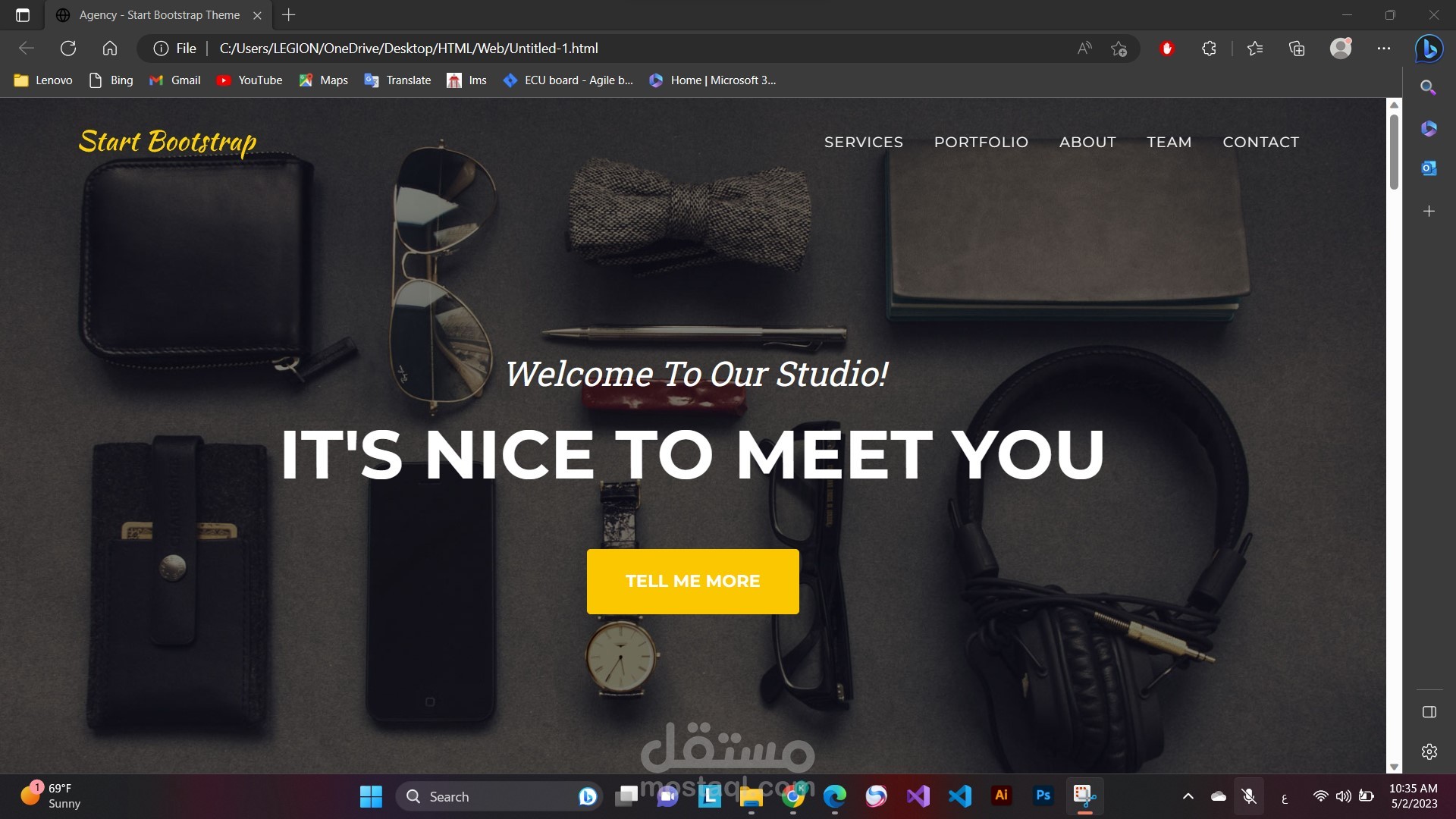Screen dimensions: 1456x819
Task: Open sidebar search magnifier icon
Action: (x=1429, y=87)
